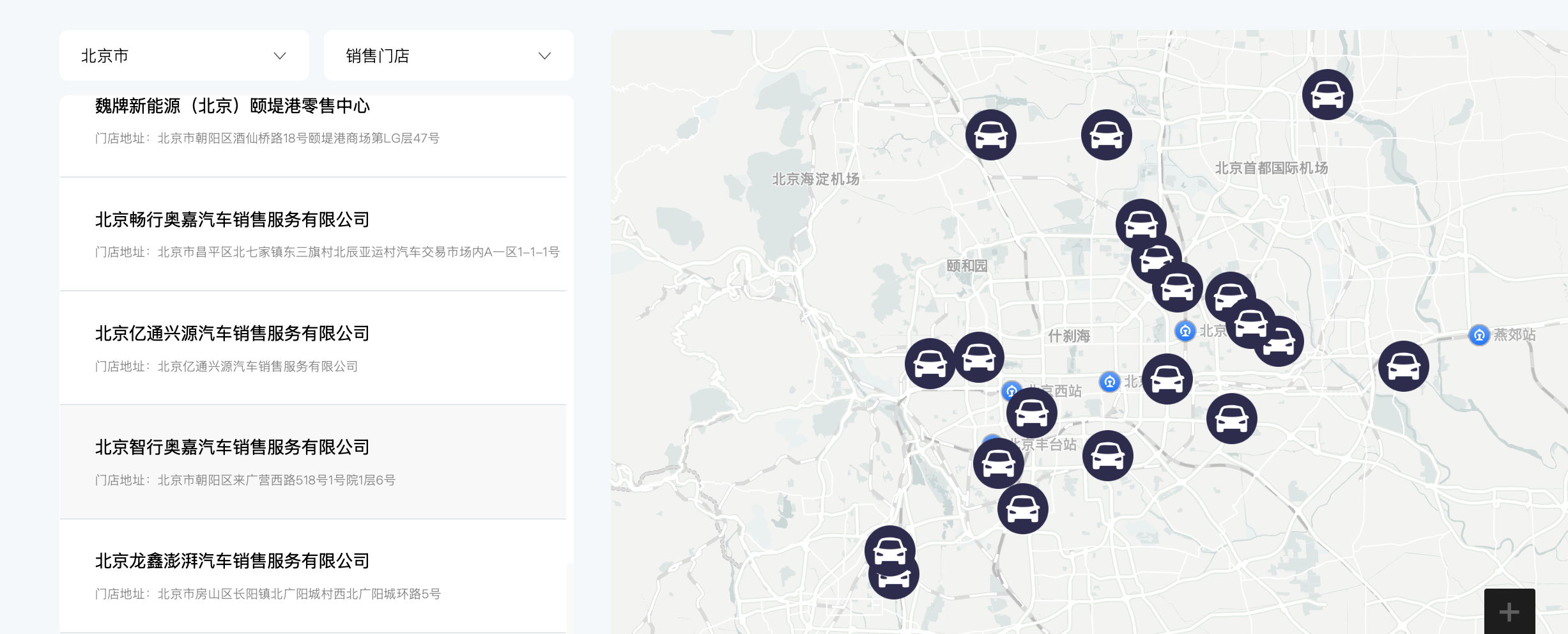Zoom in the map with plus button
This screenshot has width=1568, height=634.
1509,612
